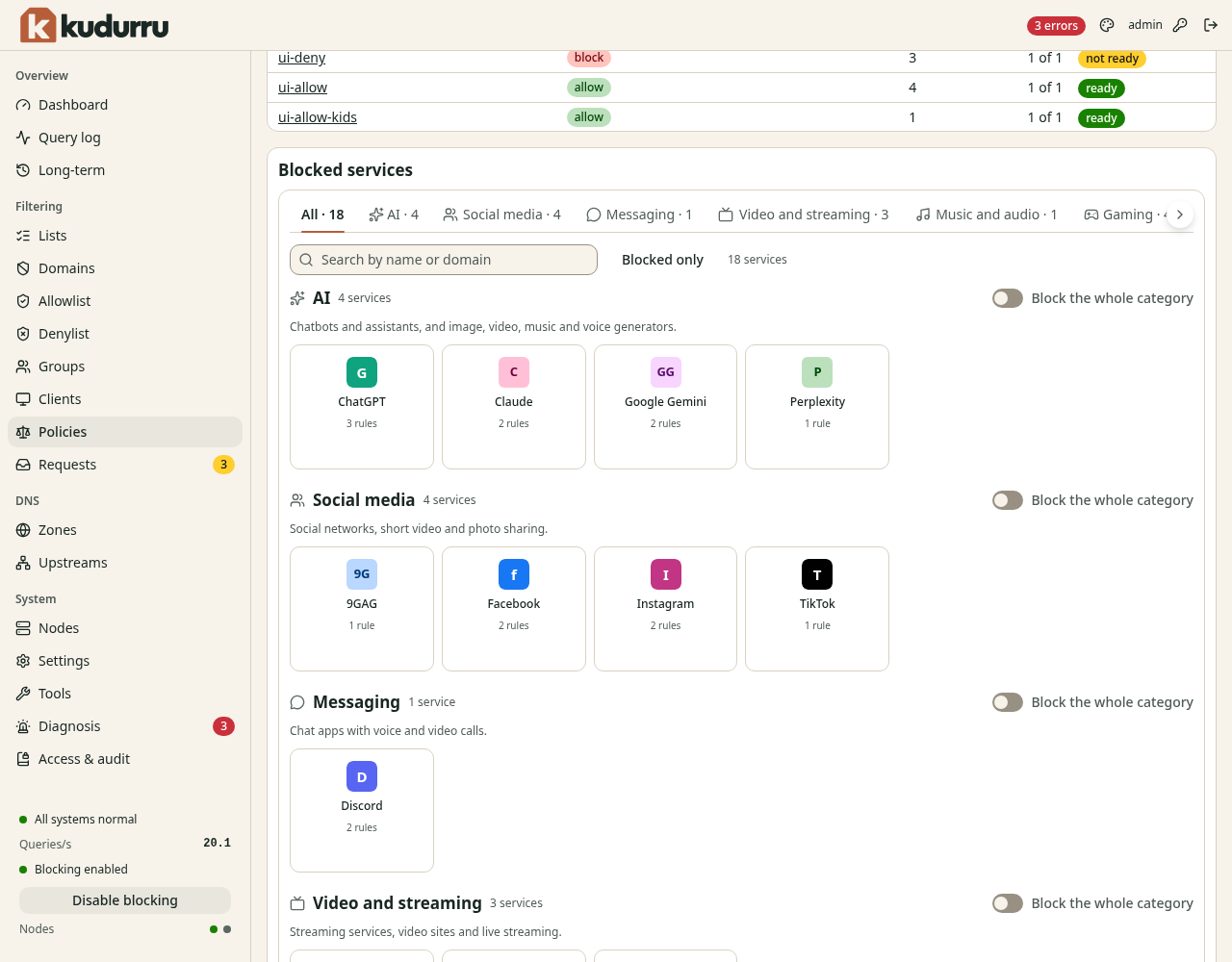Select the AI · 4 tab
This screenshot has height=962, width=1232.
coord(394,215)
